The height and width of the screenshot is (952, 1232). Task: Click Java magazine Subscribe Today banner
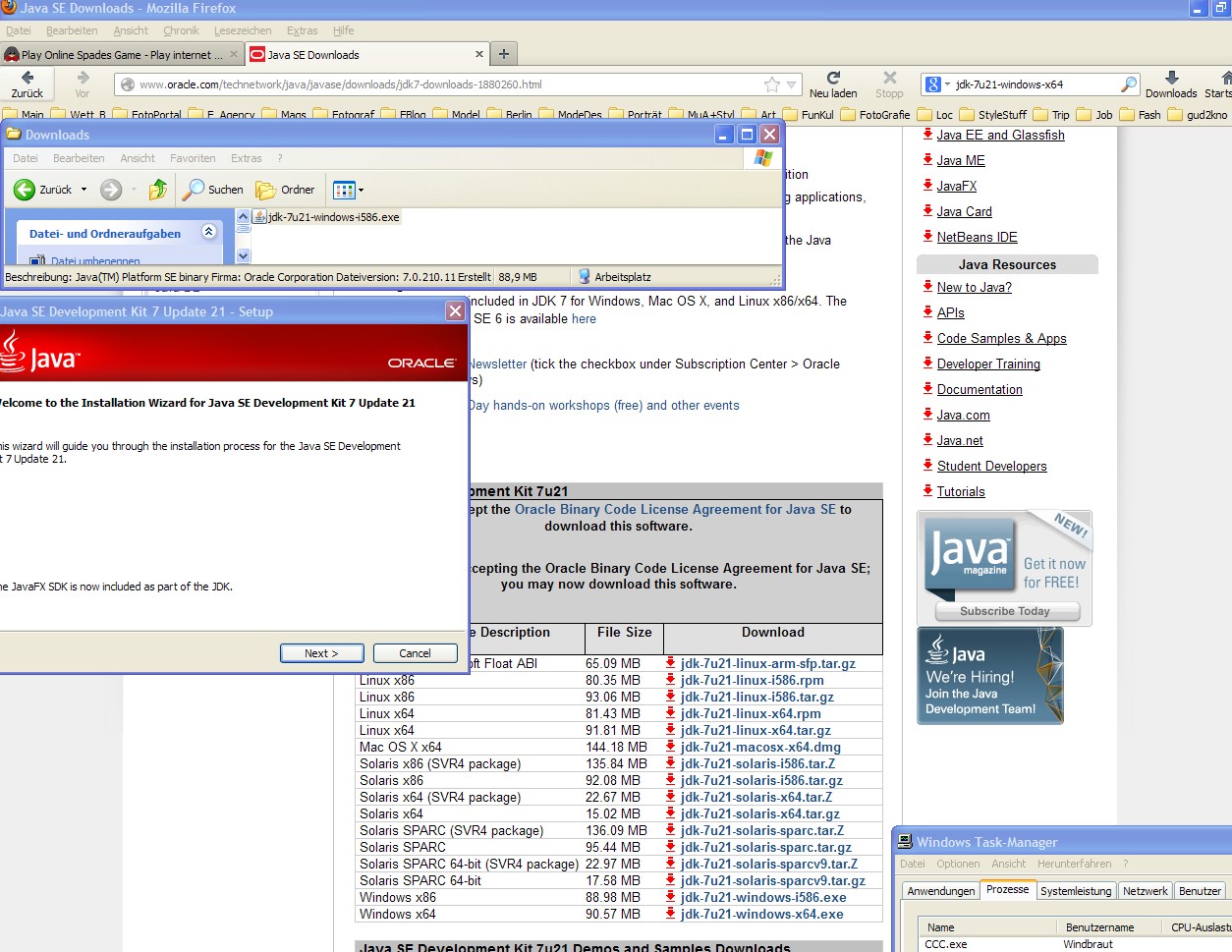[1005, 567]
